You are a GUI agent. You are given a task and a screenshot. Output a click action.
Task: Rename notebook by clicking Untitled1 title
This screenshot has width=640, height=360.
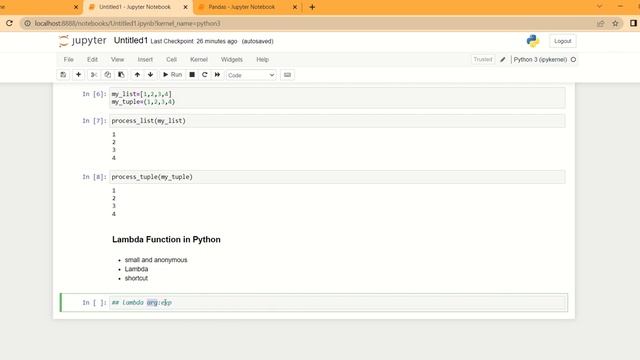coord(131,40)
